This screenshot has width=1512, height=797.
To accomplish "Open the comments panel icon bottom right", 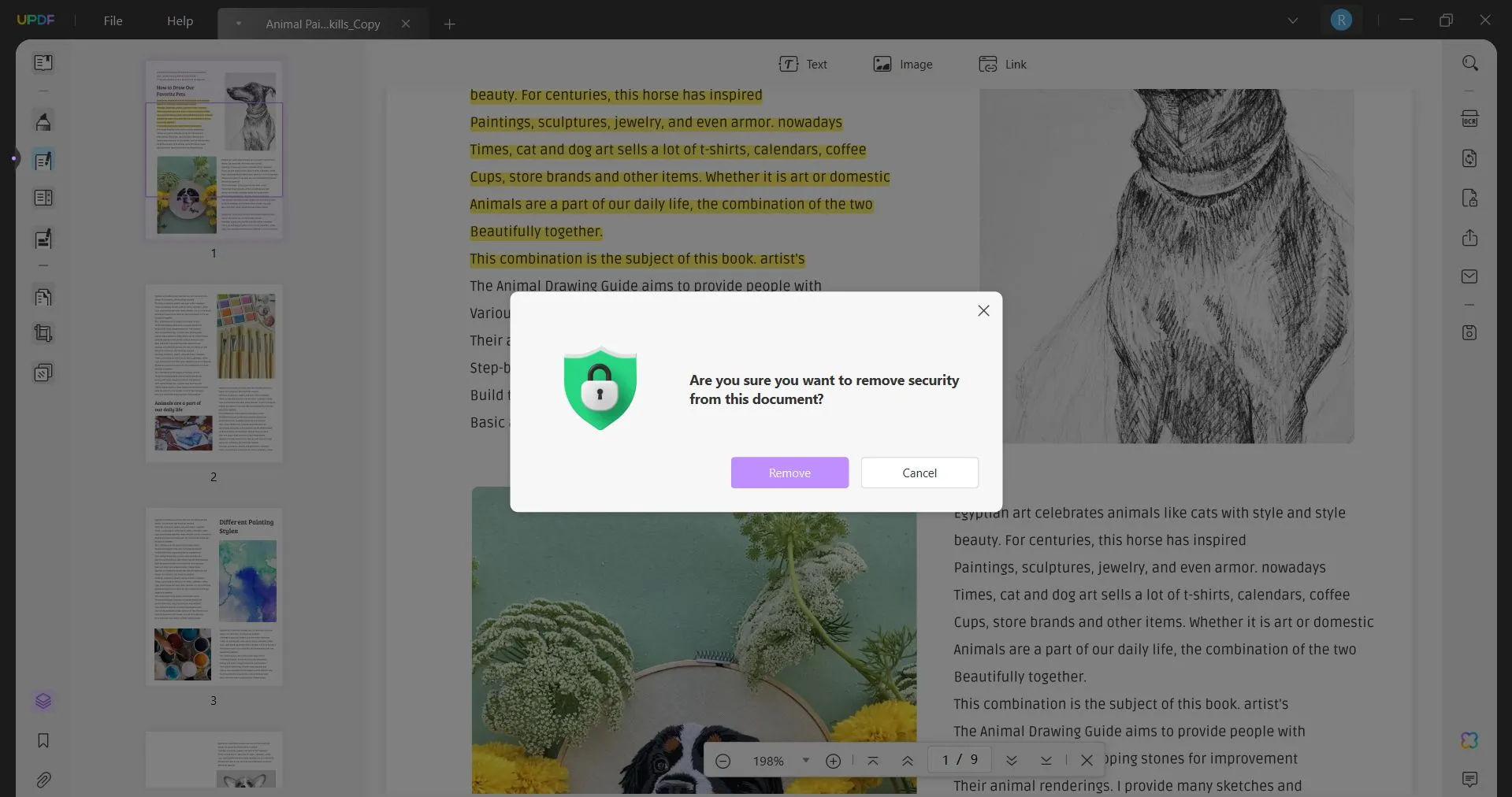I will 1469,780.
